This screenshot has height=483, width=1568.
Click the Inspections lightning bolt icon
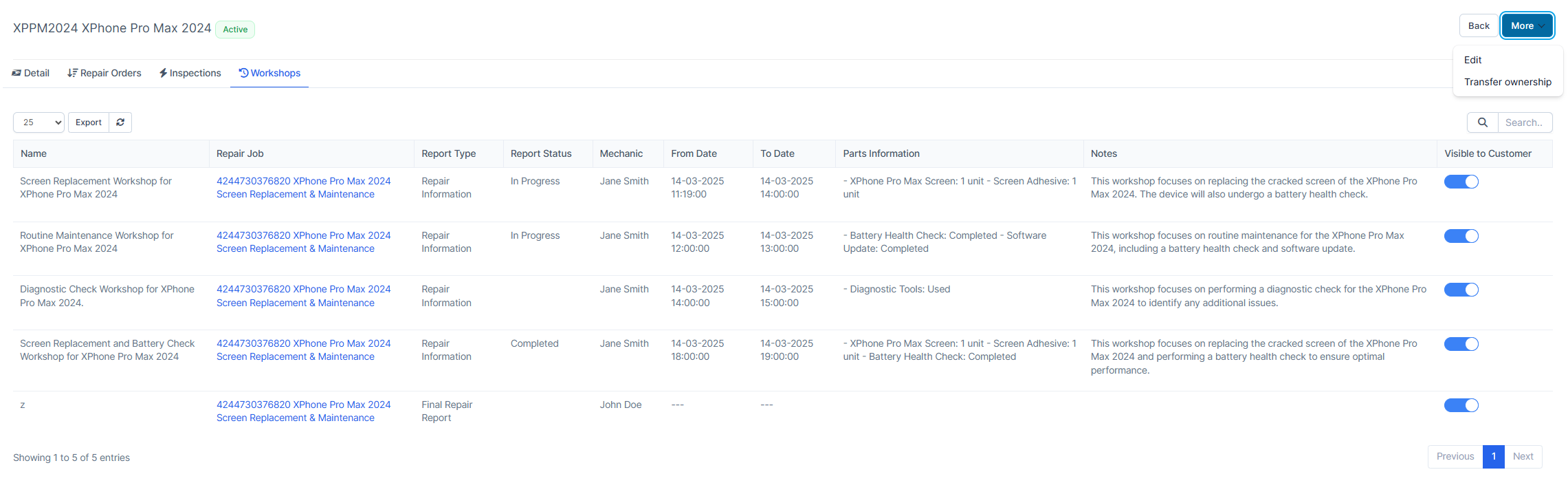coord(163,73)
